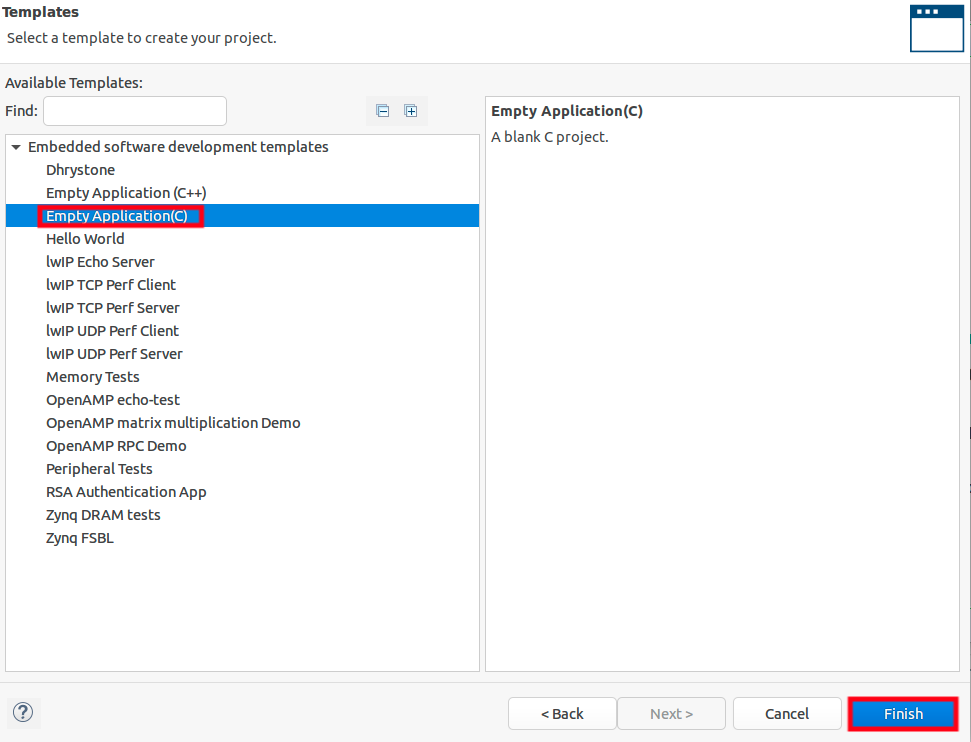This screenshot has width=971, height=742.
Task: Click the Expand All icon
Action: coord(411,111)
